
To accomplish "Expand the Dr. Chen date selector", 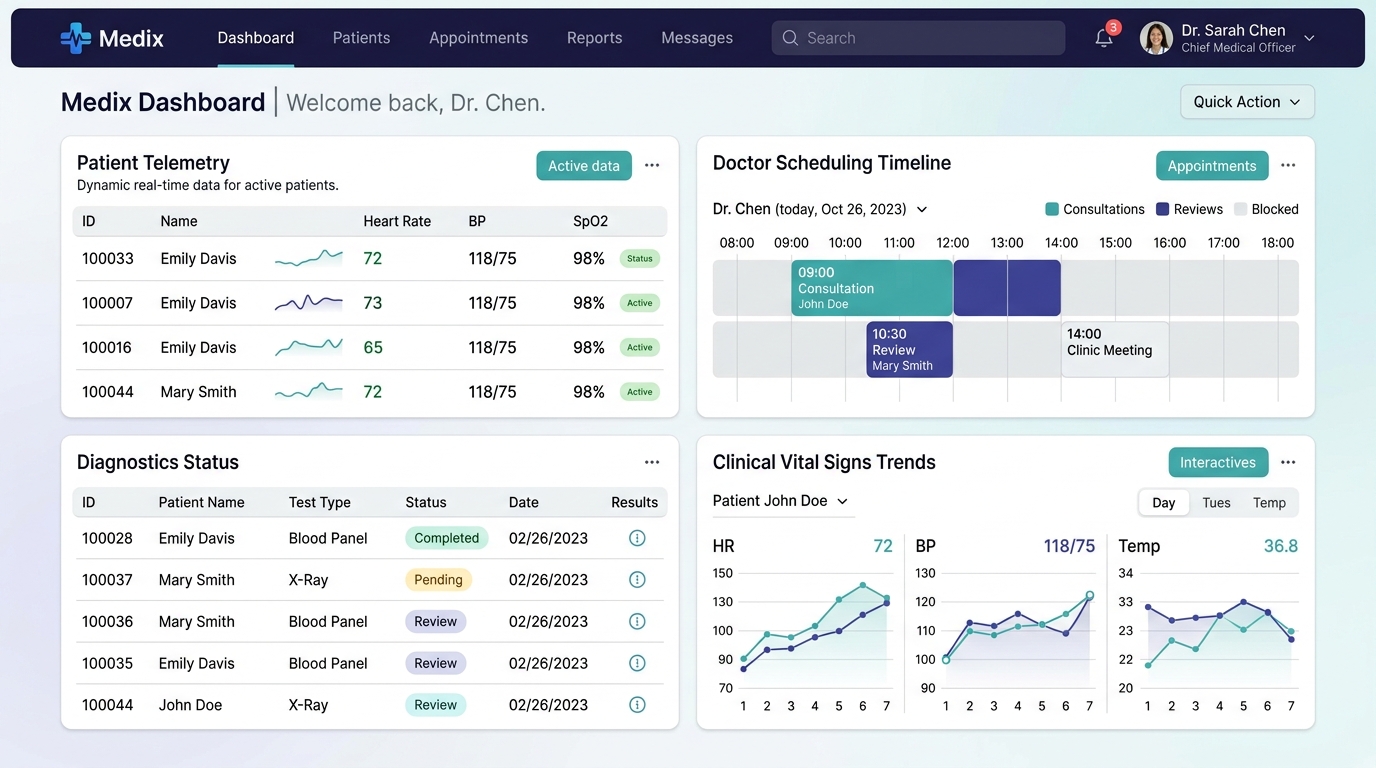I will 922,209.
